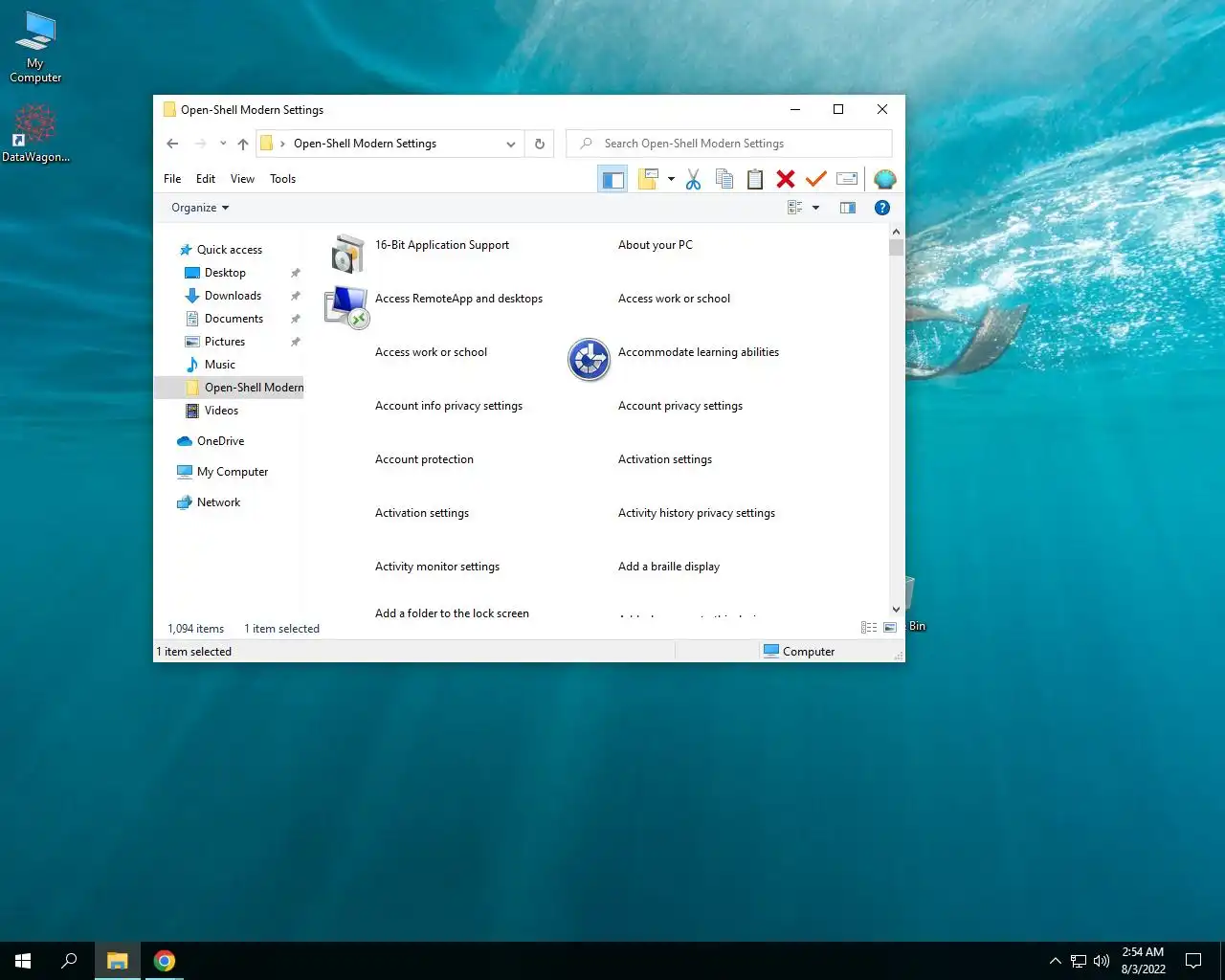Open the view options dropdown arrow
Screen dimensions: 1225x980
pos(815,208)
